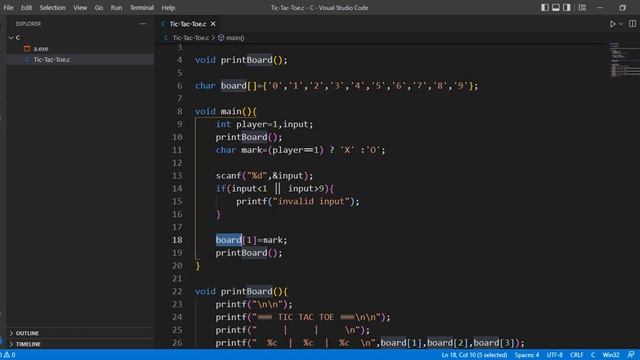This screenshot has height=360, width=640.
Task: Open the File menu
Action: 8,8
